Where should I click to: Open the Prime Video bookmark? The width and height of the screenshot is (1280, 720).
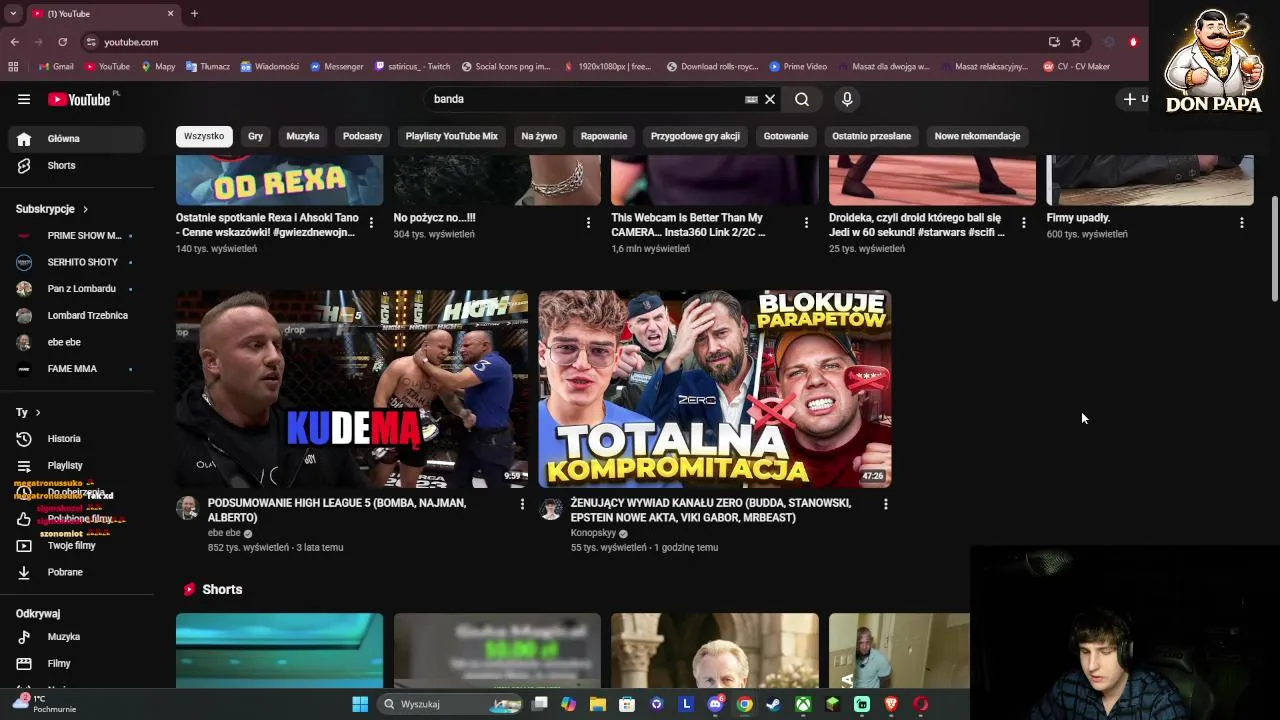click(x=798, y=67)
